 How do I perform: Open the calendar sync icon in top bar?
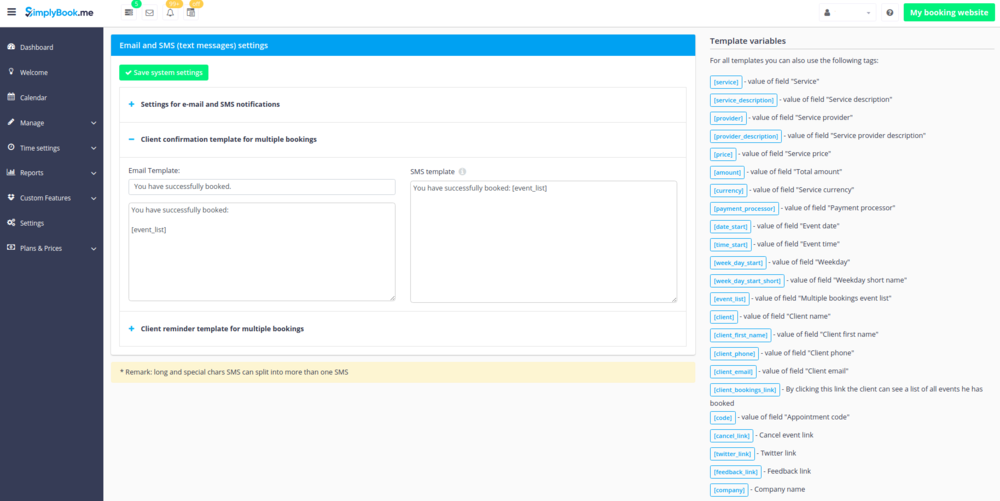pos(191,13)
